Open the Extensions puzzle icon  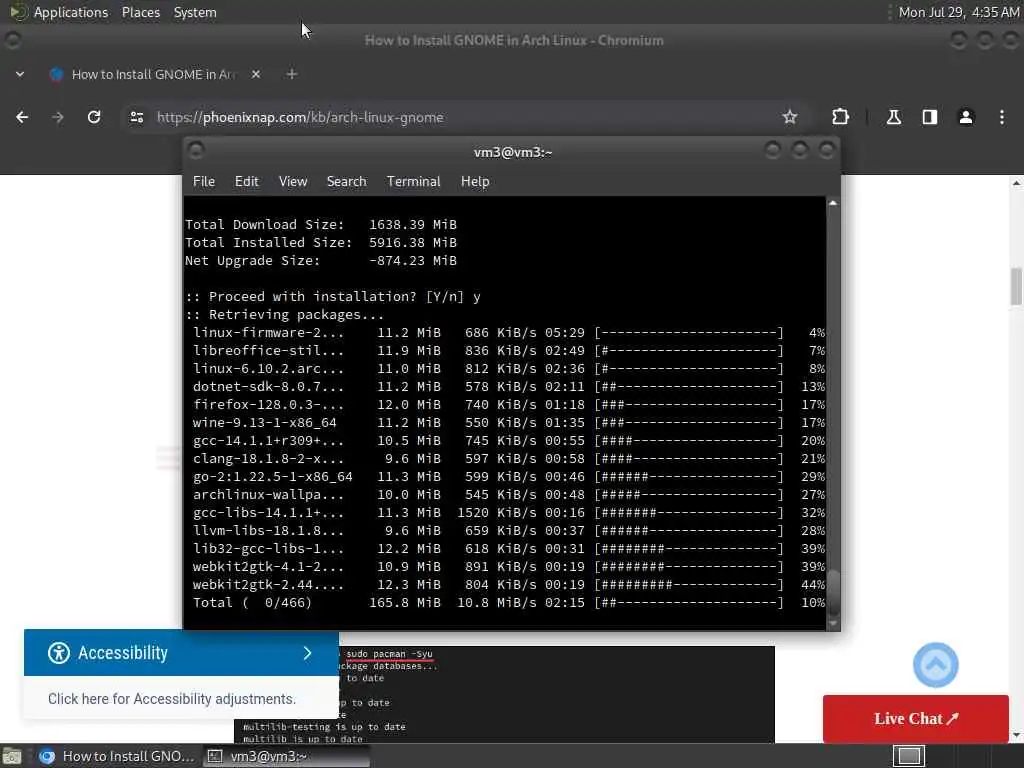(840, 118)
